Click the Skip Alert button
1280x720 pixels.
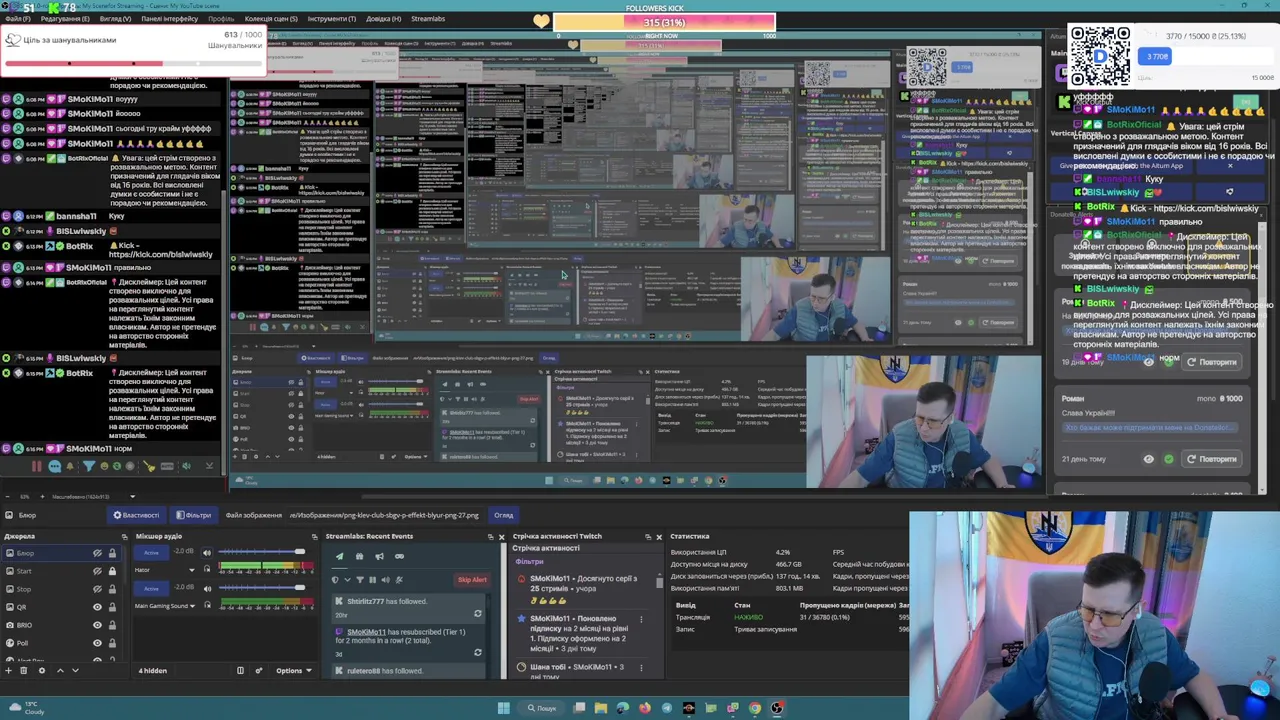pos(472,580)
